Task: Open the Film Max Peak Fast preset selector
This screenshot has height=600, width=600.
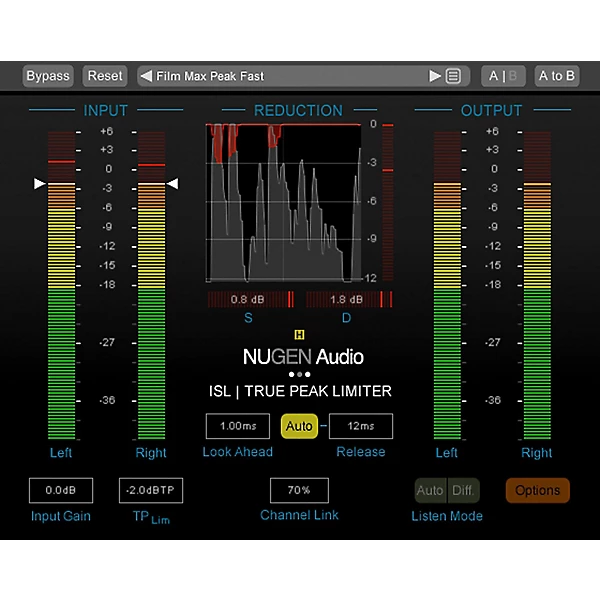Action: 290,76
